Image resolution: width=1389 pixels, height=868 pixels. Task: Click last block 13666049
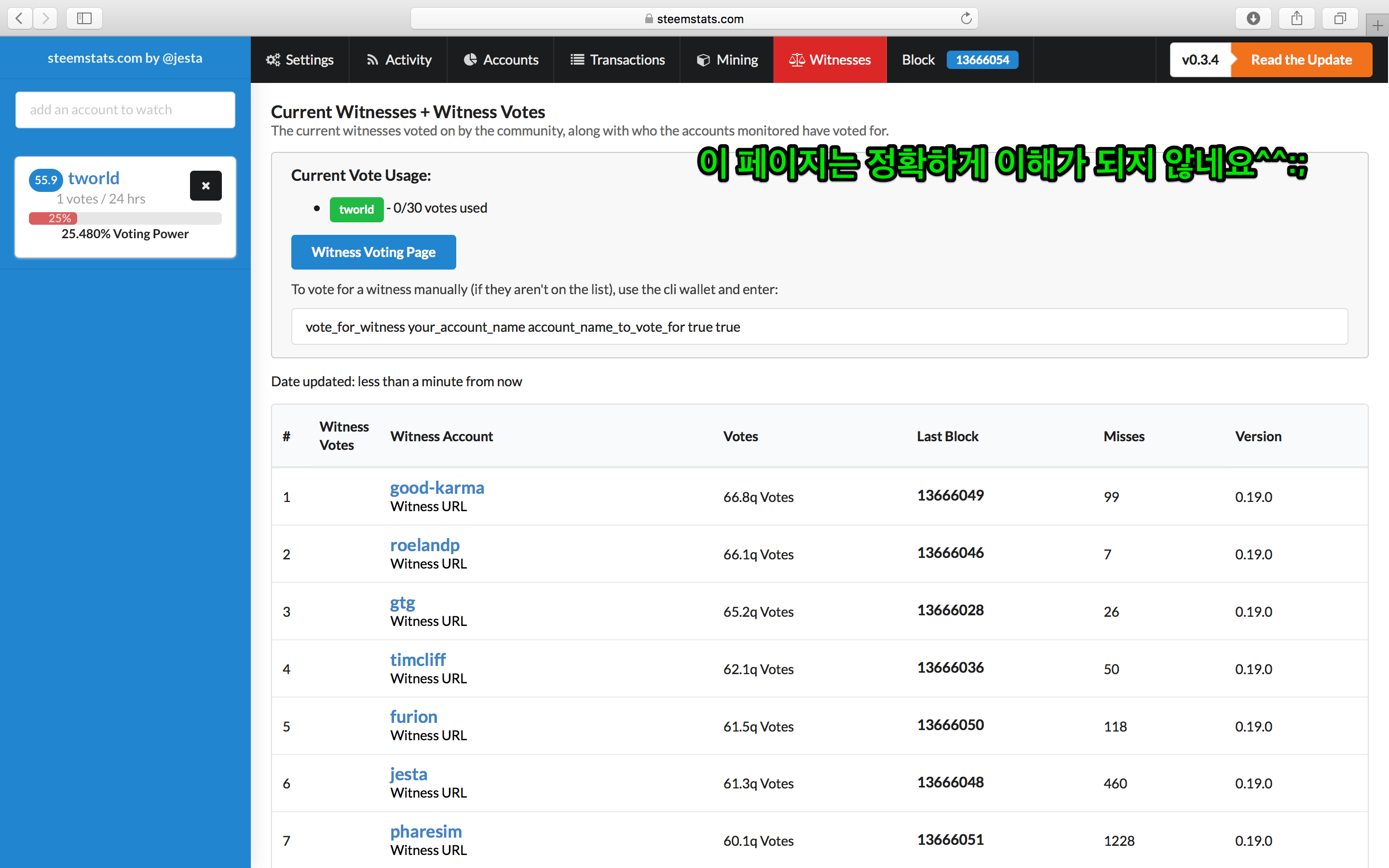[x=951, y=495]
